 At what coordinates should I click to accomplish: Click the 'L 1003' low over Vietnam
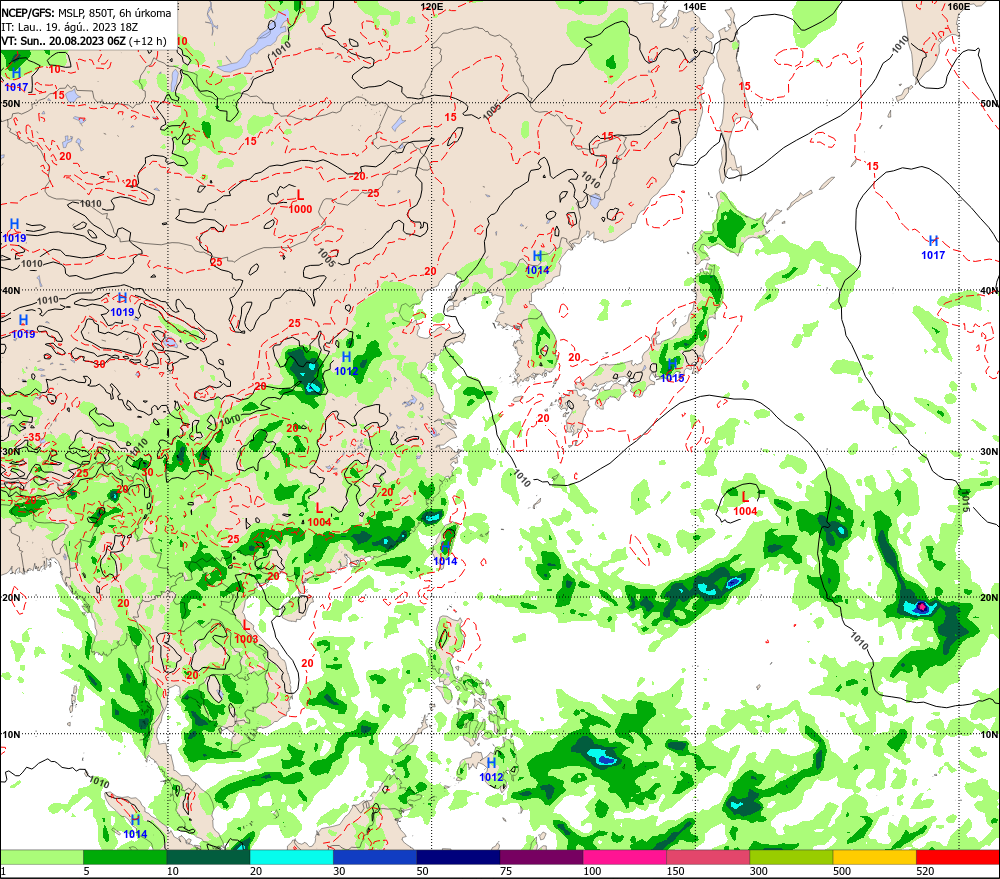click(x=246, y=632)
